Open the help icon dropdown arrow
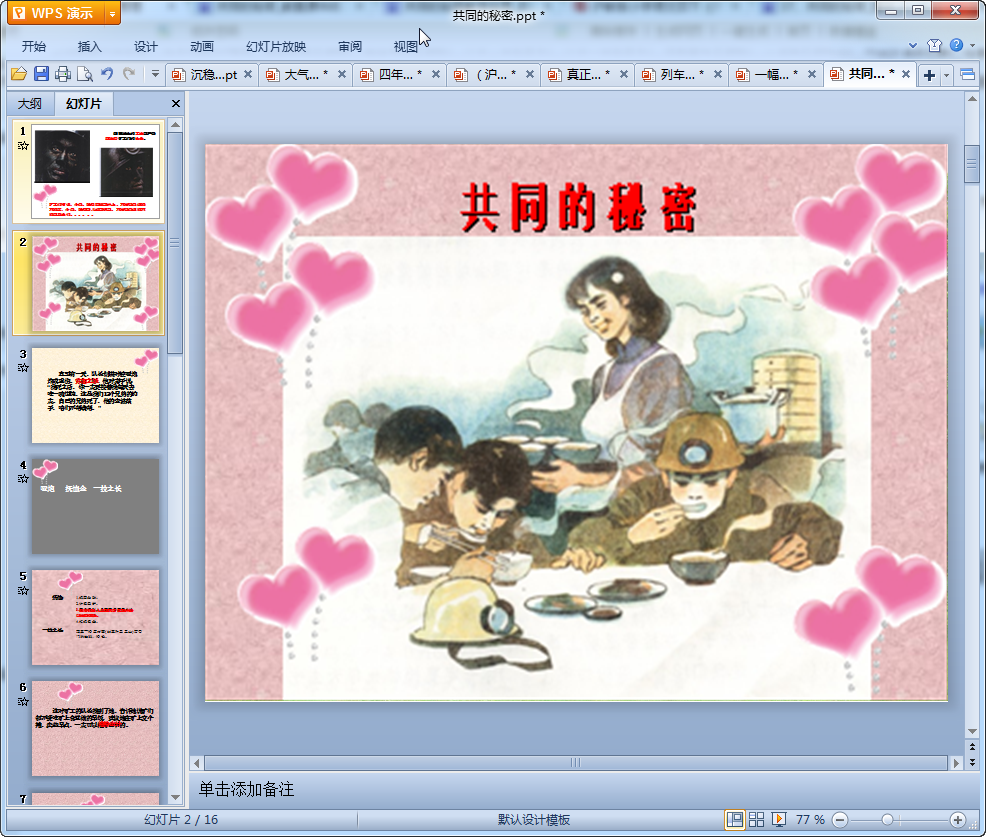 972,45
